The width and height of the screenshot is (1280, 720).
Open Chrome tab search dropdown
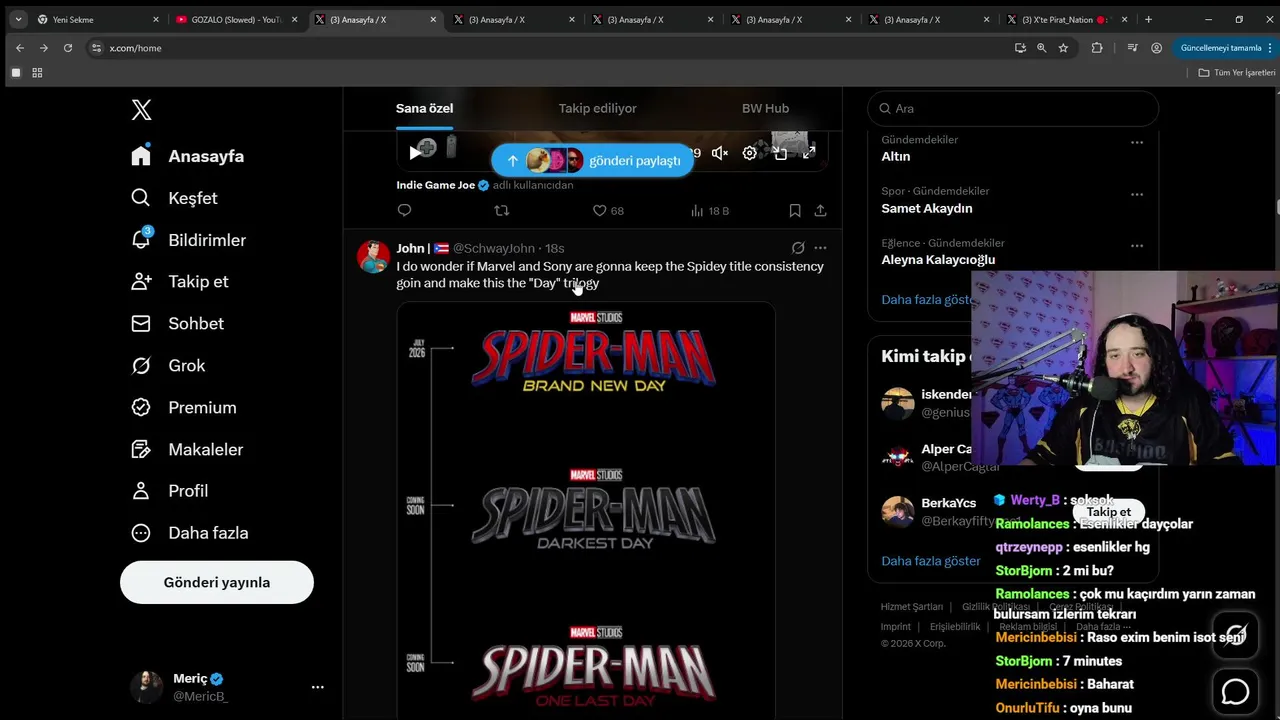pos(18,19)
